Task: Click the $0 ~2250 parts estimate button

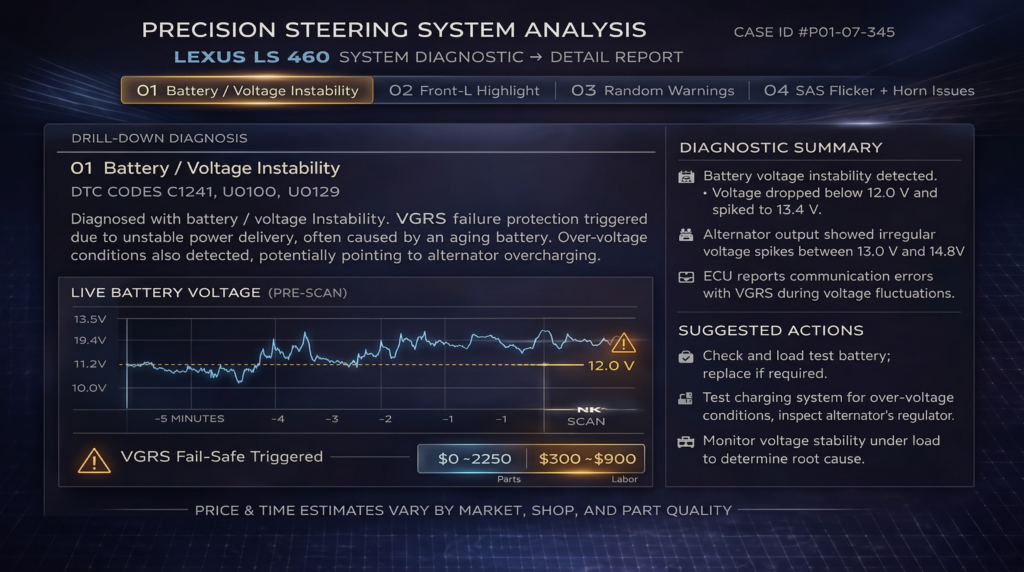Action: point(474,459)
